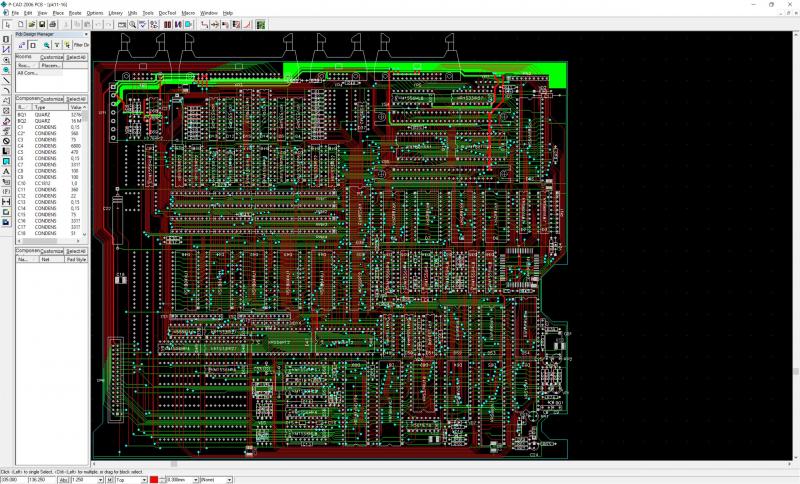Click Customize button in Rooms section

point(52,57)
